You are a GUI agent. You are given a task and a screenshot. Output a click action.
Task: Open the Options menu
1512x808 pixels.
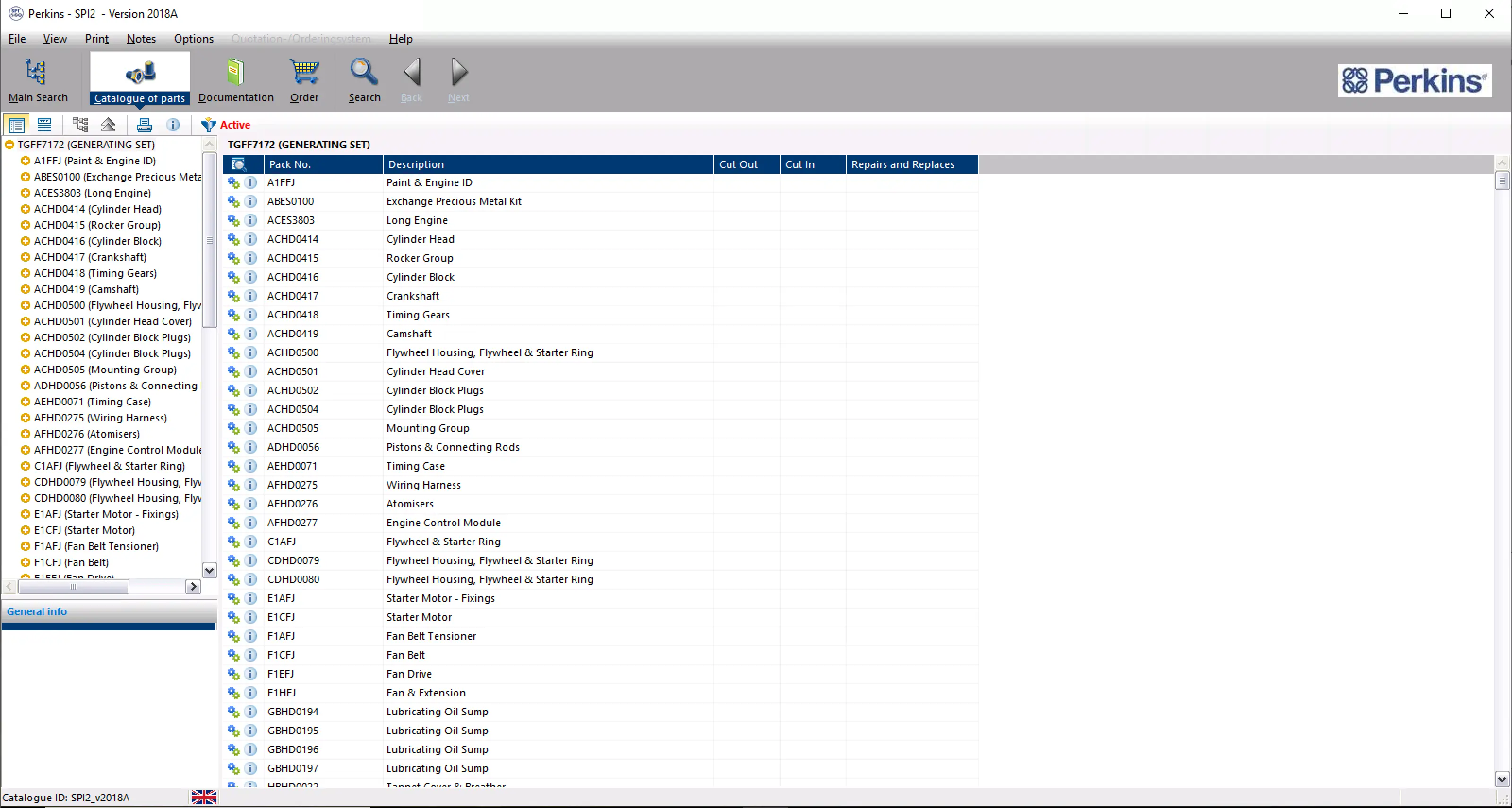(x=193, y=39)
